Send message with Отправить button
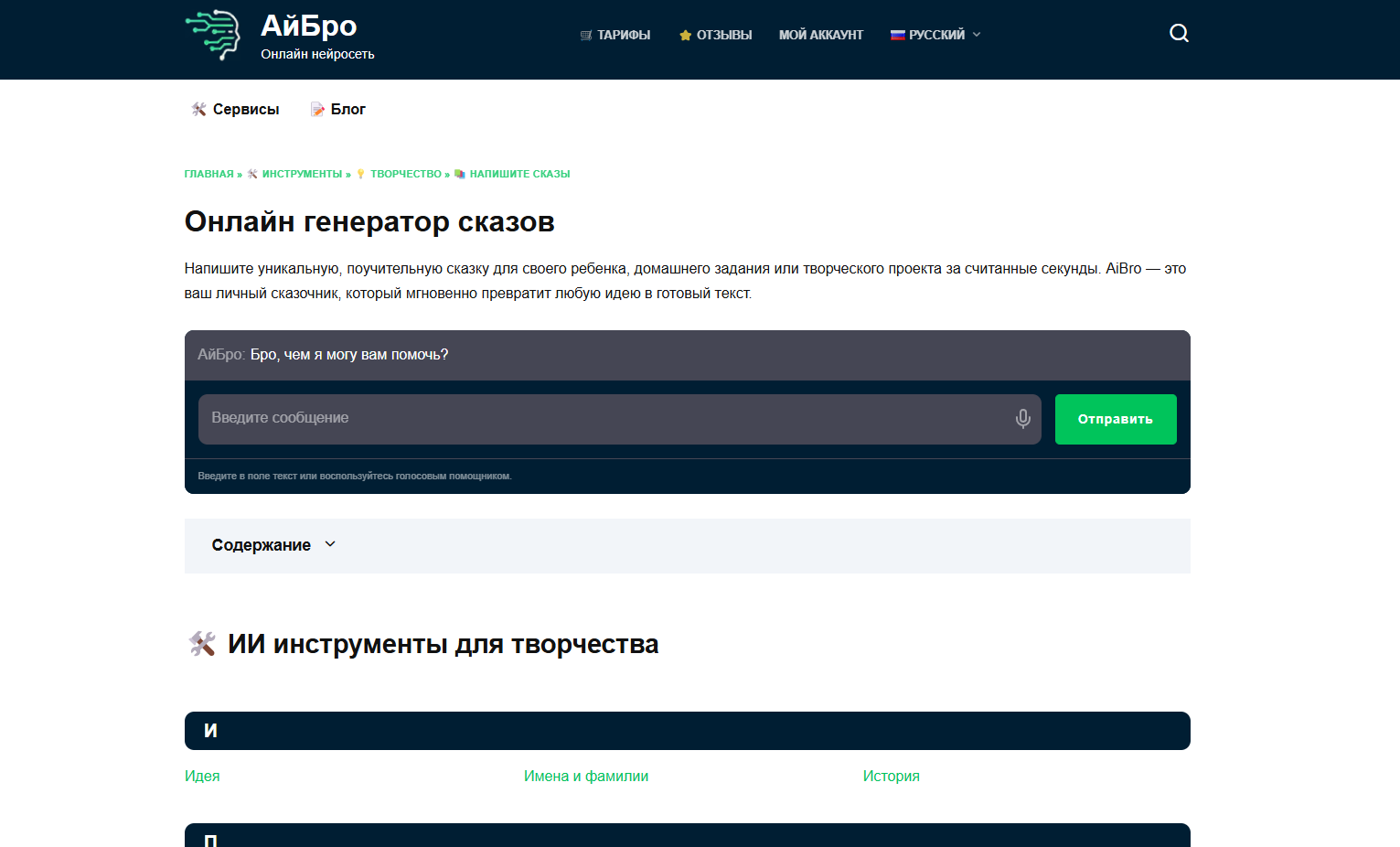The width and height of the screenshot is (1400, 847). pyautogui.click(x=1116, y=419)
